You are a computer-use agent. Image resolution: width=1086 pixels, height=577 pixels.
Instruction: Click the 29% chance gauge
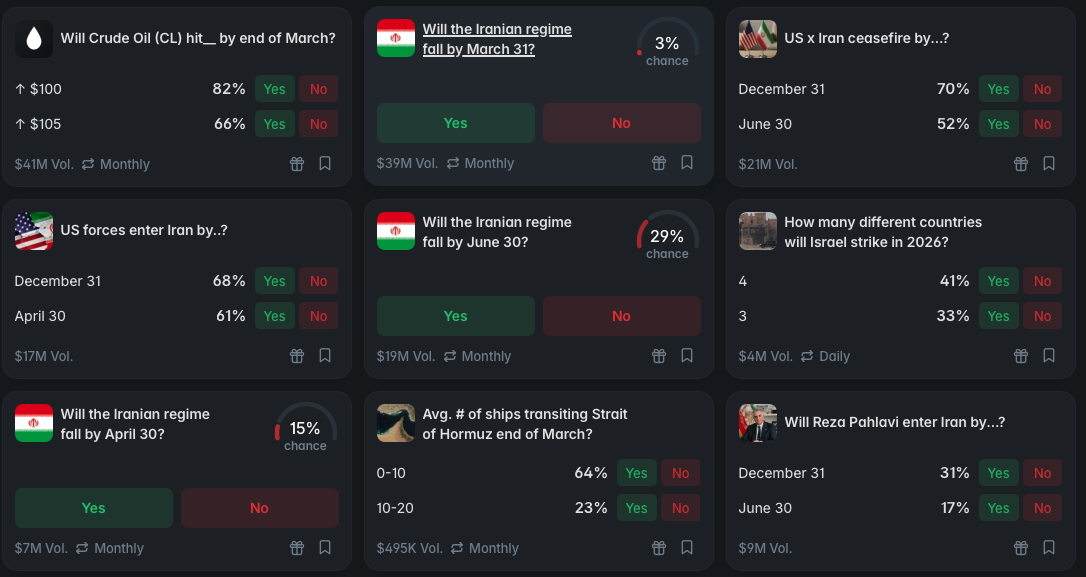pos(667,240)
